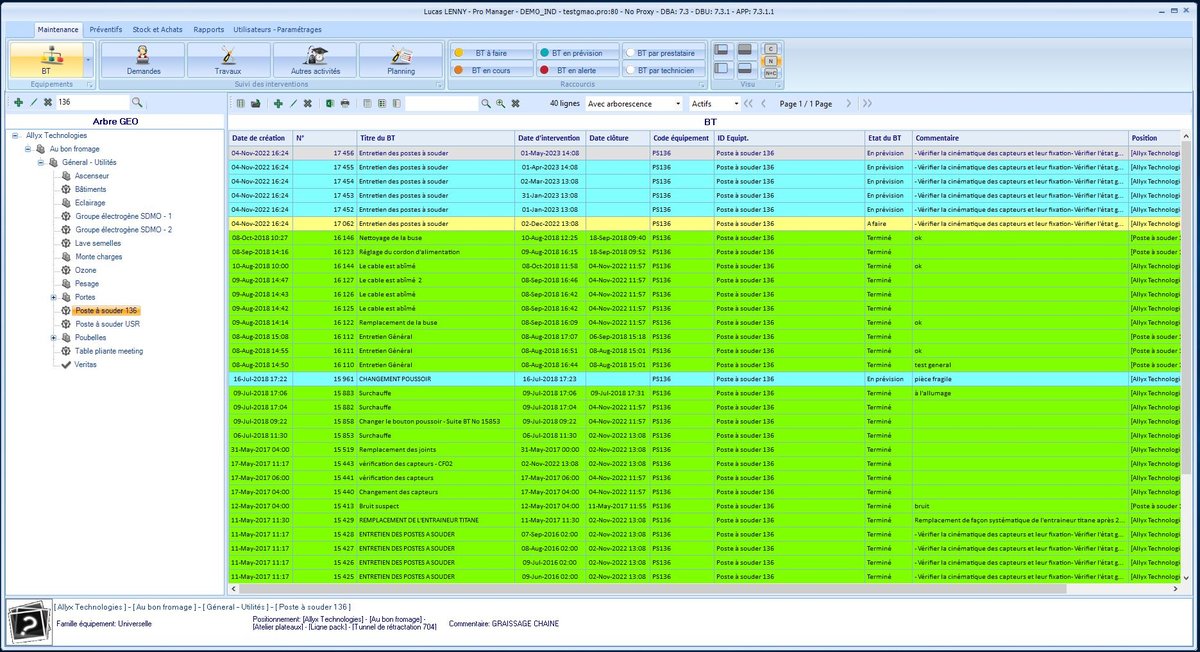This screenshot has width=1200, height=652.
Task: Switch to the Préventifs tab
Action: click(106, 29)
